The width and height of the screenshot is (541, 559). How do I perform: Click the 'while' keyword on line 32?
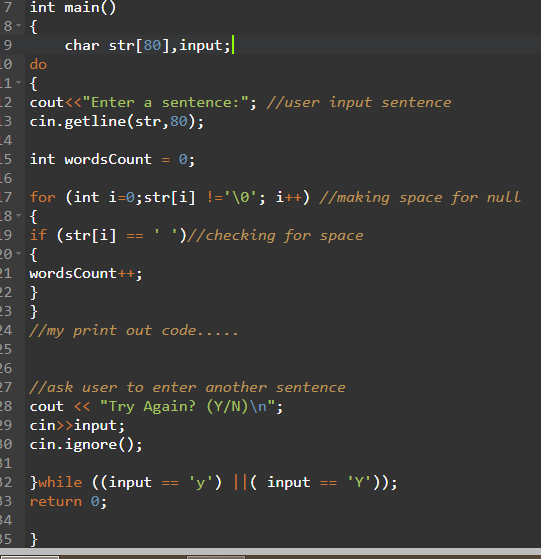[x=60, y=482]
